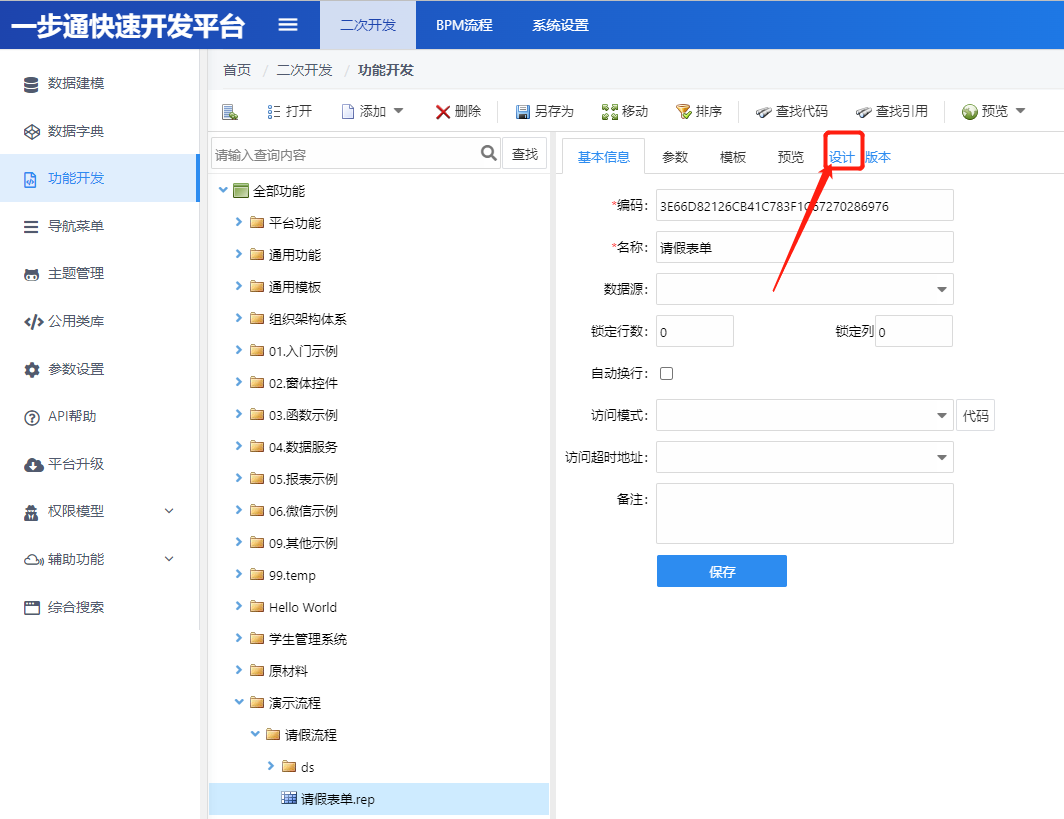Click the 查找引用 toolbar button

[x=892, y=111]
